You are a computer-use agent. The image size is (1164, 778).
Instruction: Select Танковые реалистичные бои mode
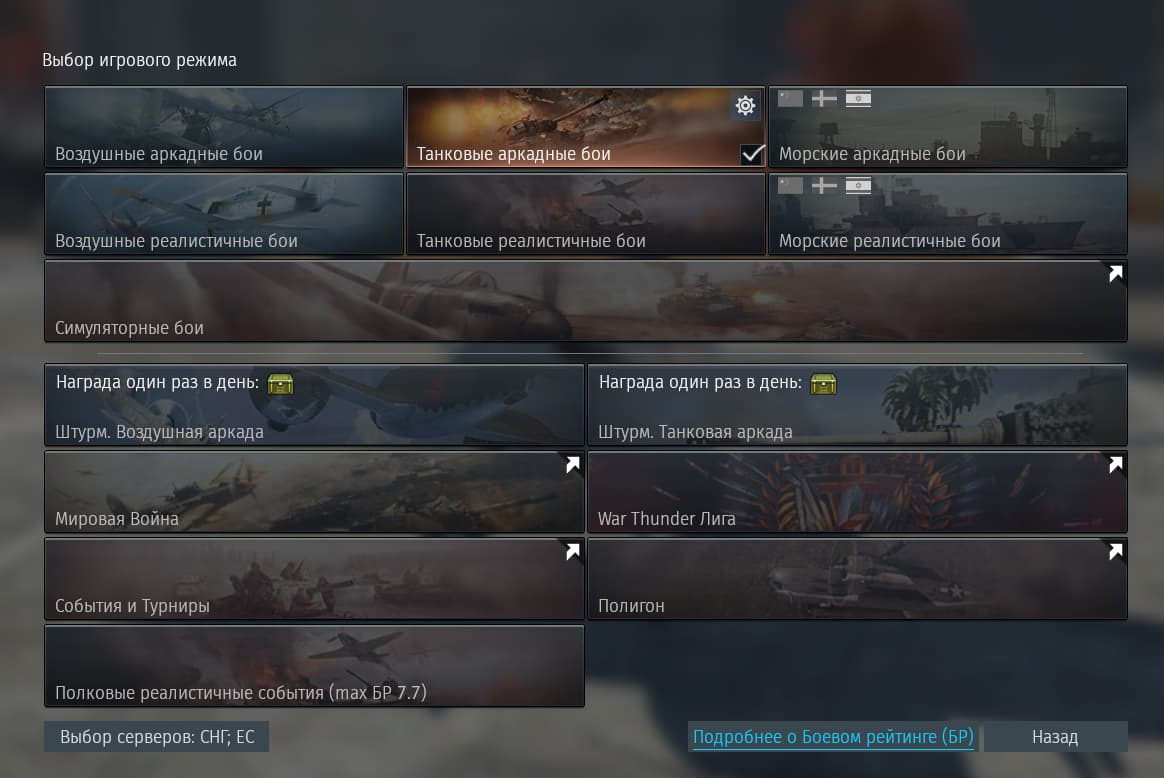click(586, 214)
